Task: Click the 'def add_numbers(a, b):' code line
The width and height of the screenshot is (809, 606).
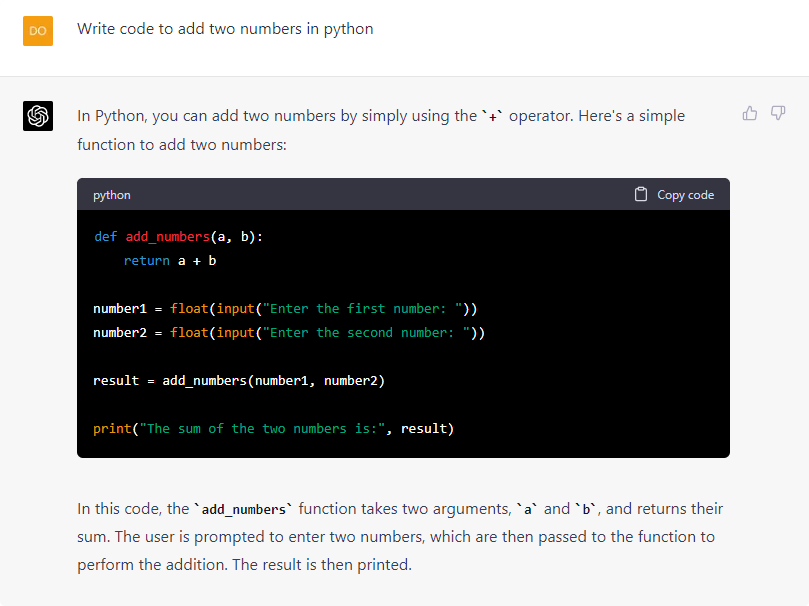Action: pyautogui.click(x=179, y=237)
